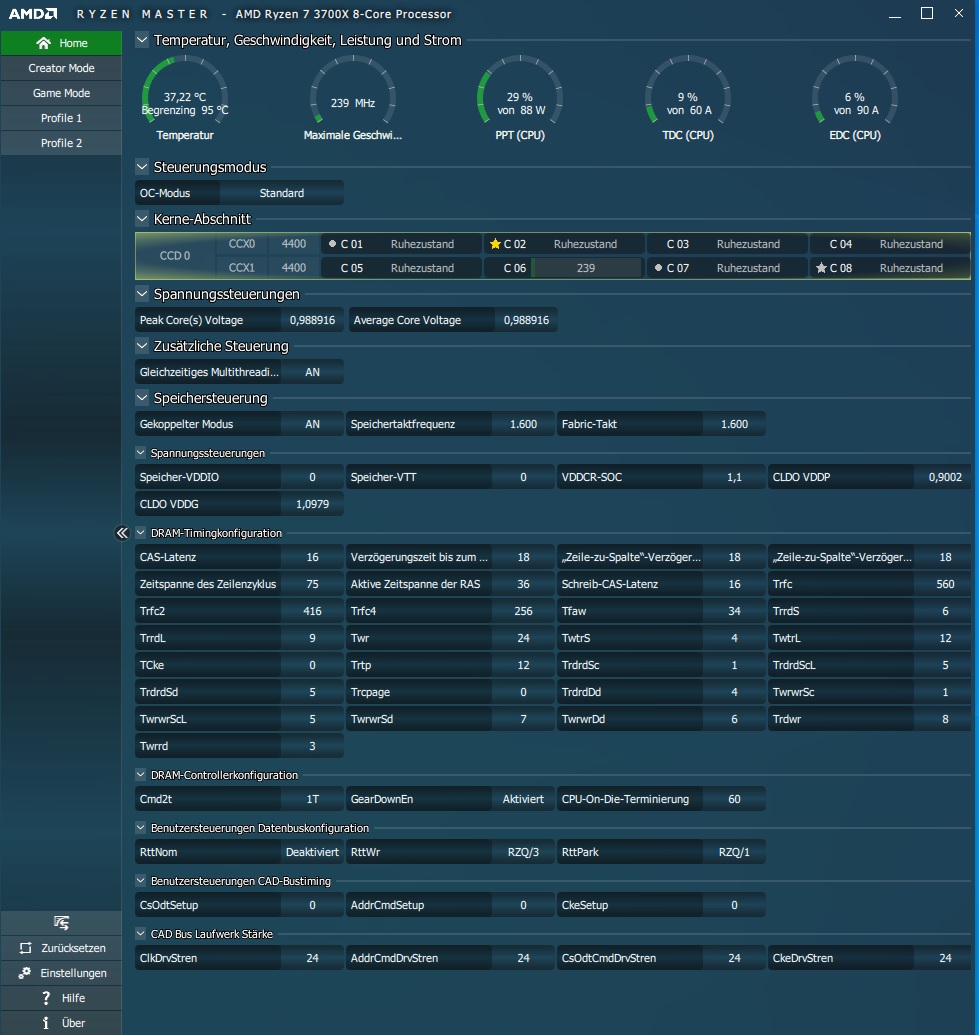Click the ClkDrvStren value 24
The width and height of the screenshot is (979, 1035).
312,958
